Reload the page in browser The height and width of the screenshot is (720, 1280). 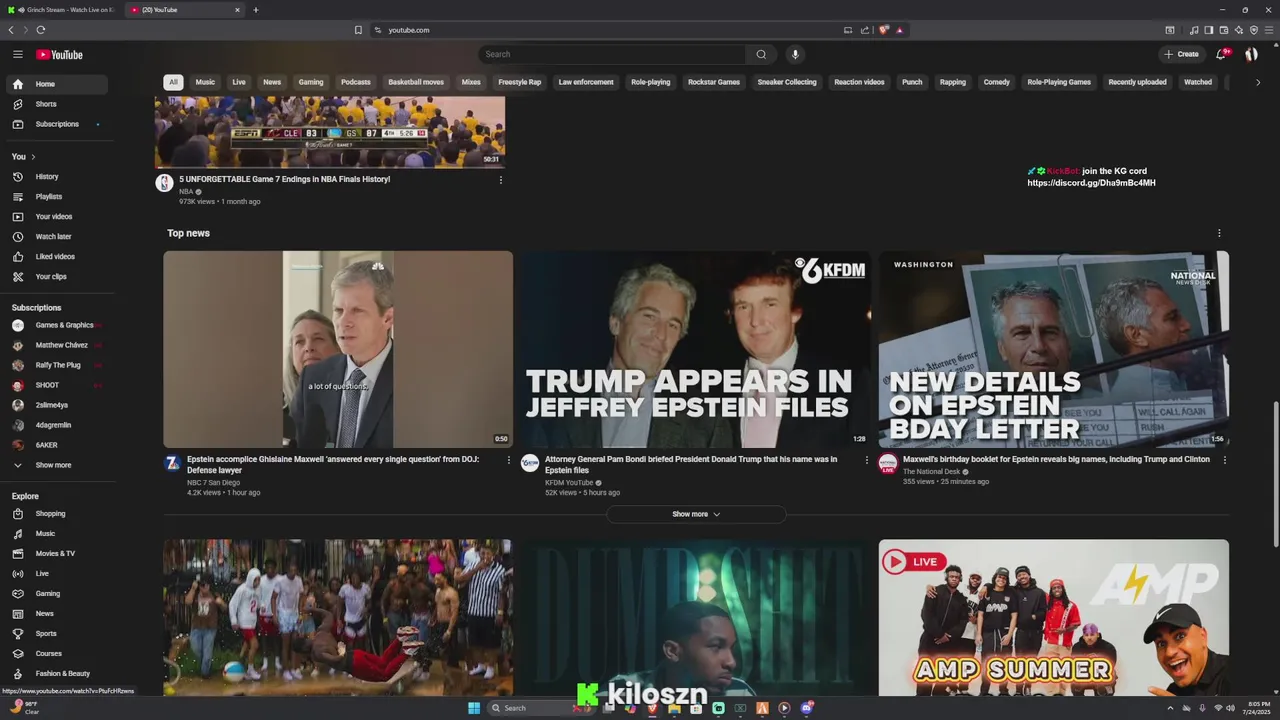click(40, 30)
